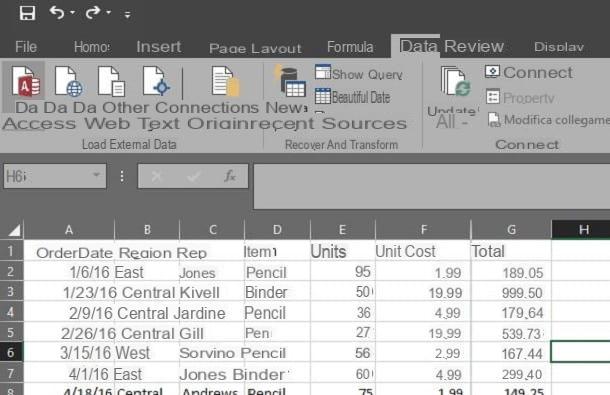Click the cell containing Sorvino
Image resolution: width=610 pixels, height=395 pixels.
[x=212, y=353]
